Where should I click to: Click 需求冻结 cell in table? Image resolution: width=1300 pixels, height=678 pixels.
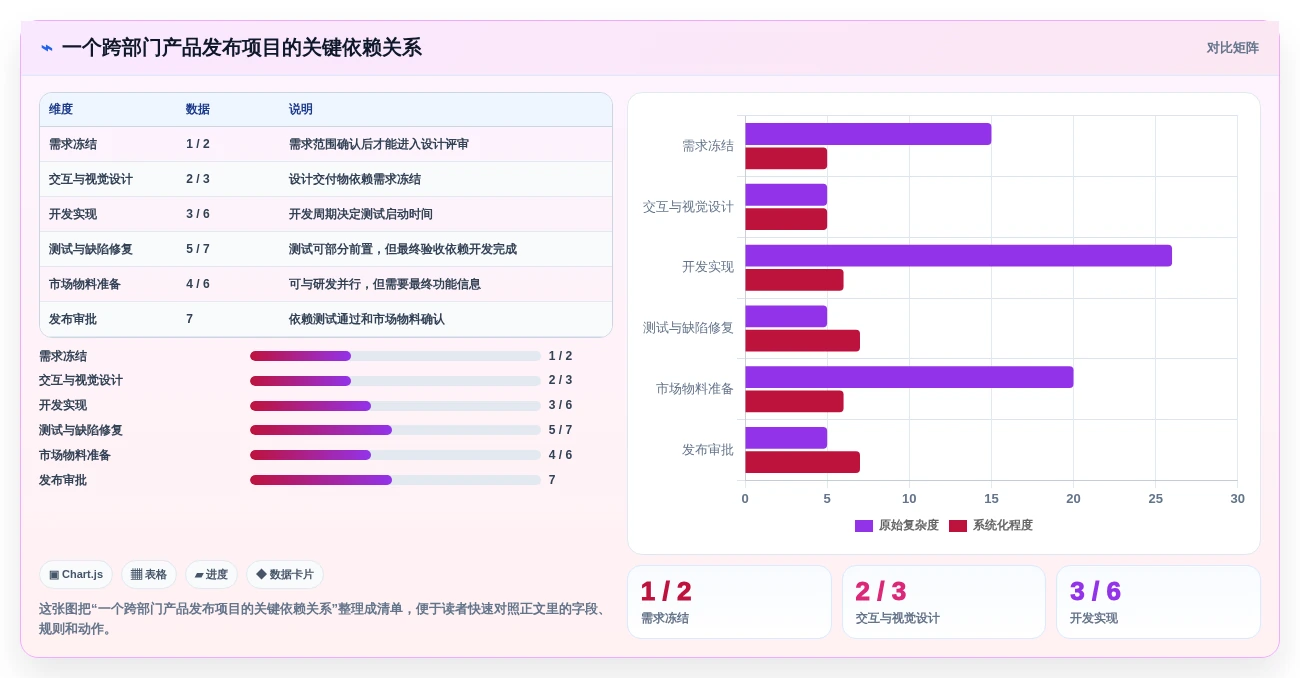[73, 145]
